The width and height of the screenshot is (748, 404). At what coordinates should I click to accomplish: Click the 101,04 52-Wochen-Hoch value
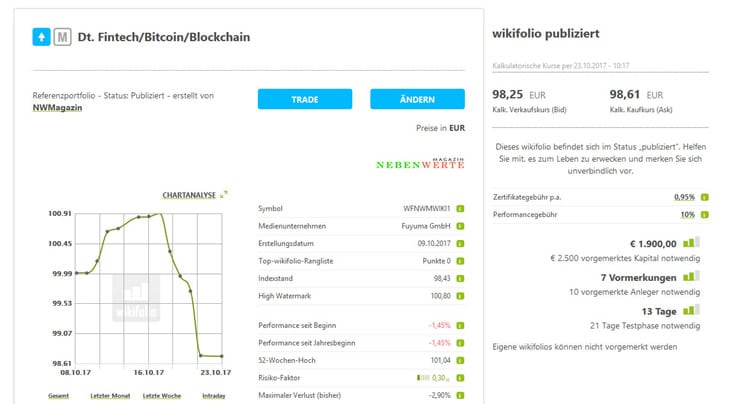pos(440,360)
